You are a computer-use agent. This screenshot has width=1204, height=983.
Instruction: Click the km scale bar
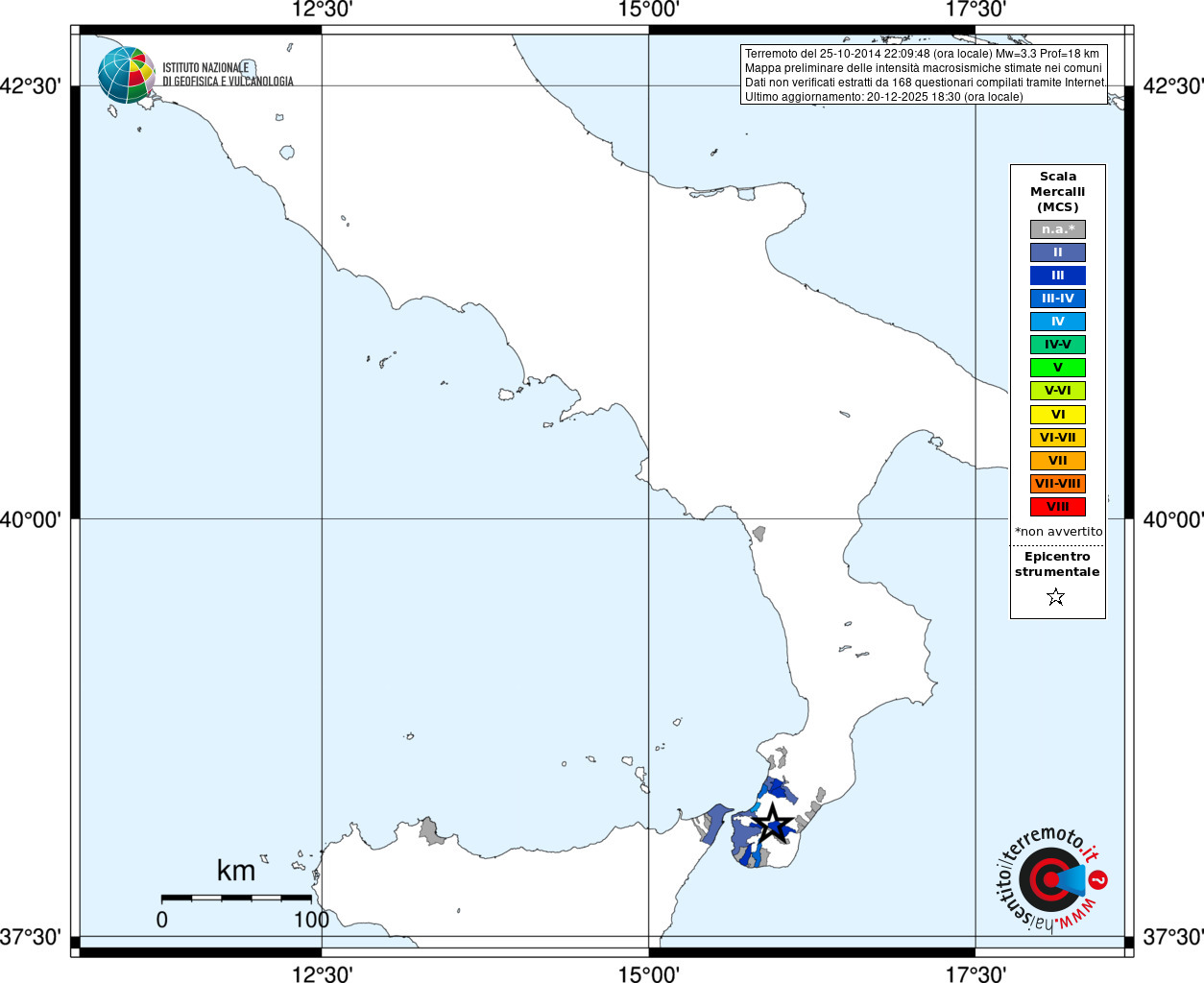tap(236, 898)
